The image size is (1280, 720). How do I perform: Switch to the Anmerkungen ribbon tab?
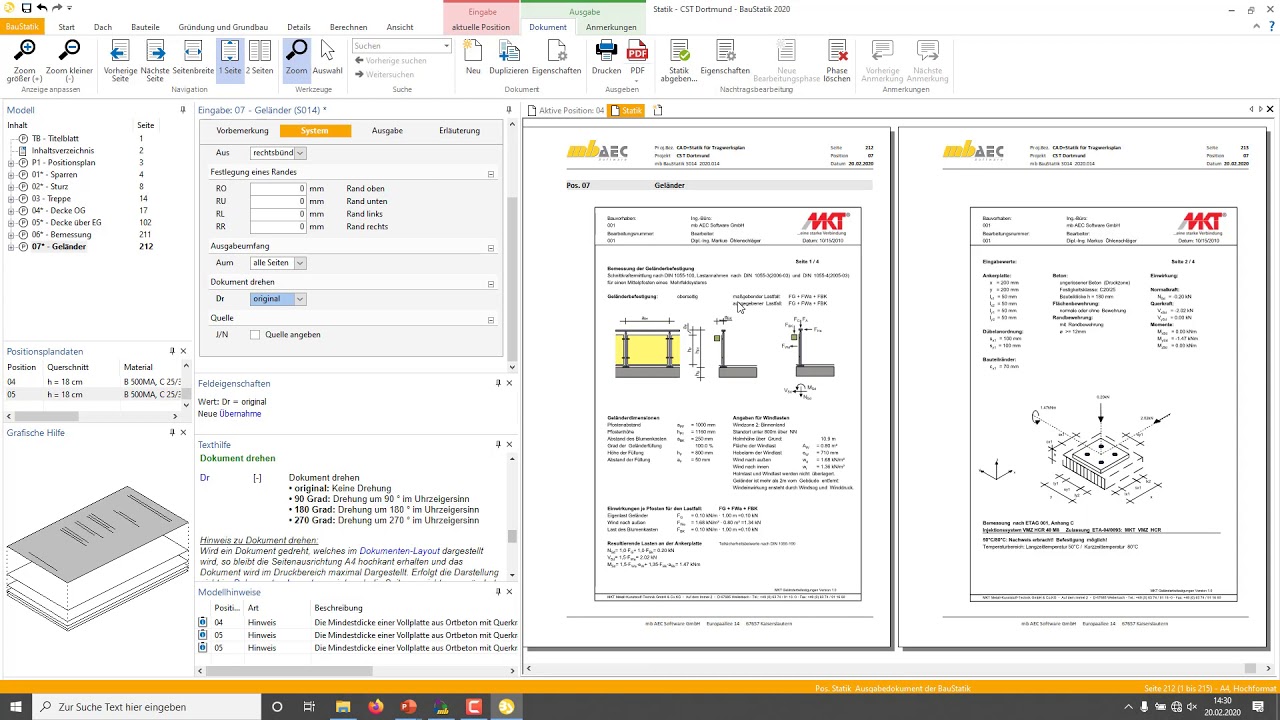[611, 27]
